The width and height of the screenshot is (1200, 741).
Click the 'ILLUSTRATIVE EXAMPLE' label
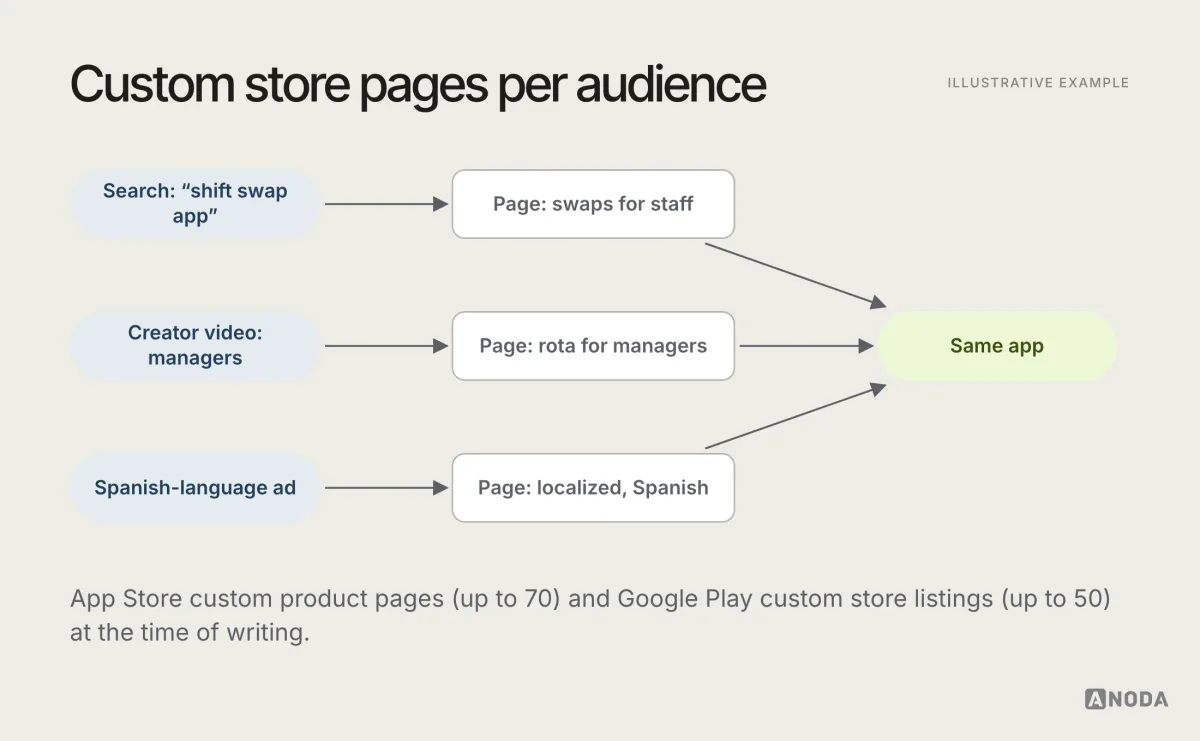pyautogui.click(x=1038, y=83)
